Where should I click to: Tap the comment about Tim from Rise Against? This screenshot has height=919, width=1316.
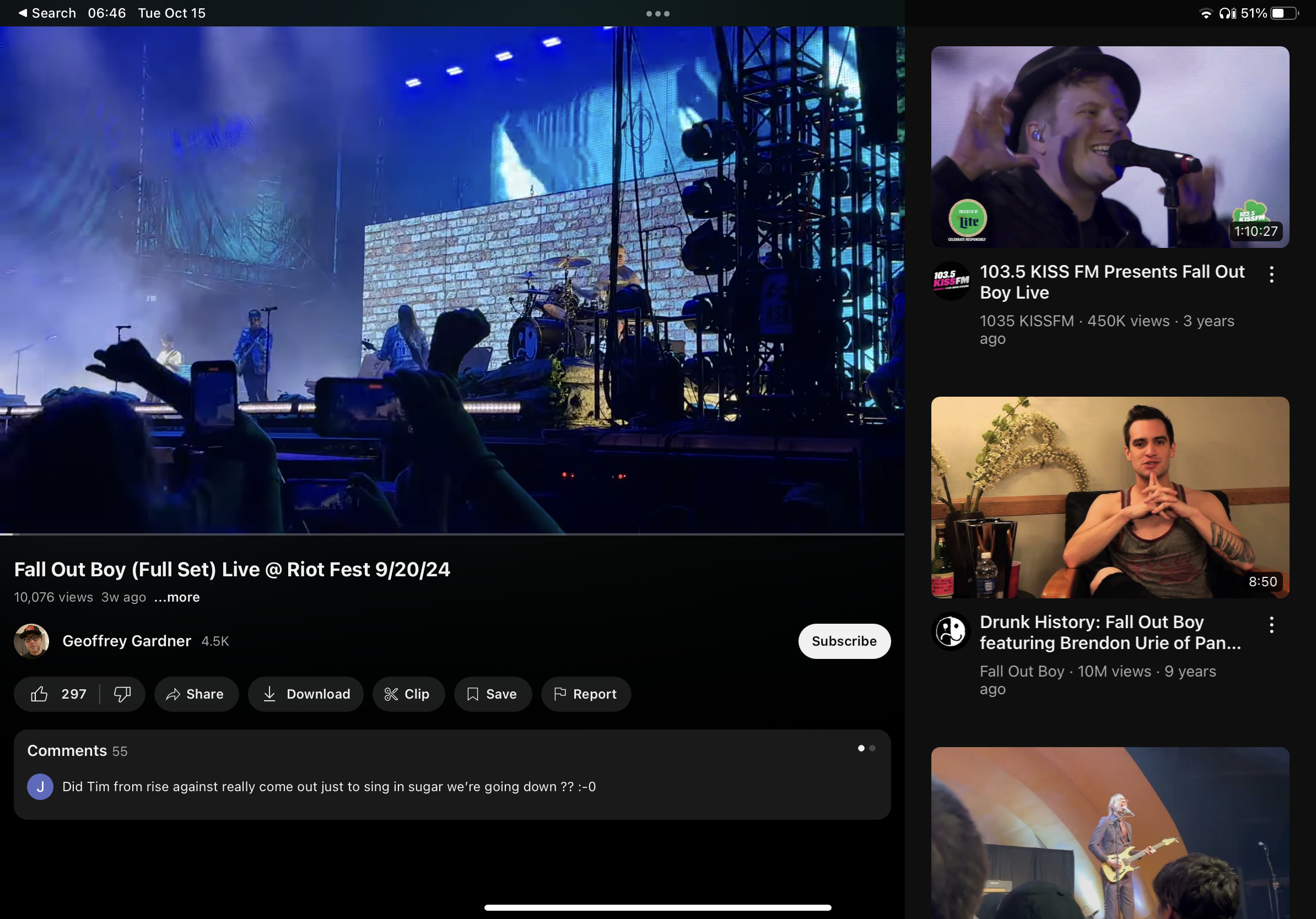point(329,787)
